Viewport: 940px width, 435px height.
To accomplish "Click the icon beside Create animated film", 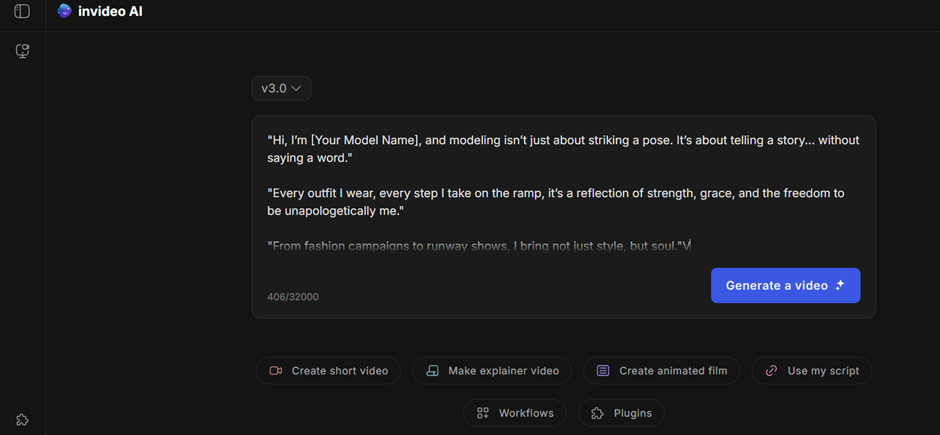I will coord(603,371).
